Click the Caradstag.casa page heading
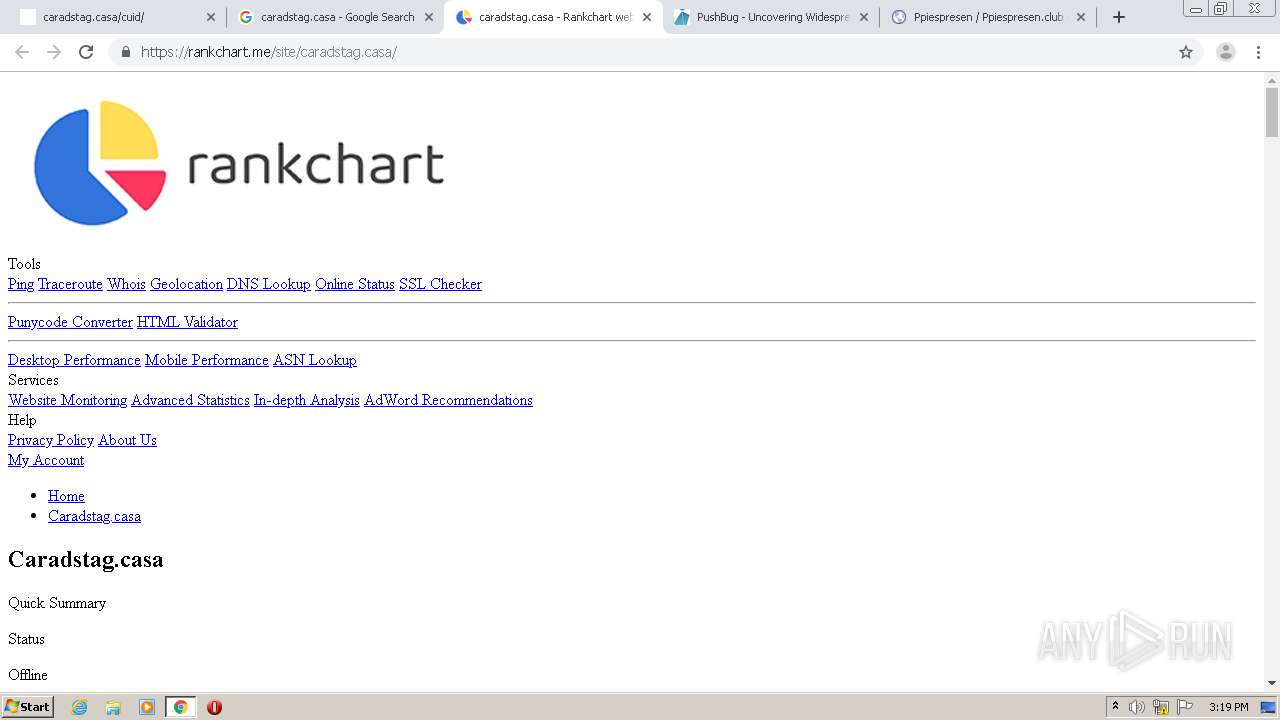 click(x=85, y=559)
